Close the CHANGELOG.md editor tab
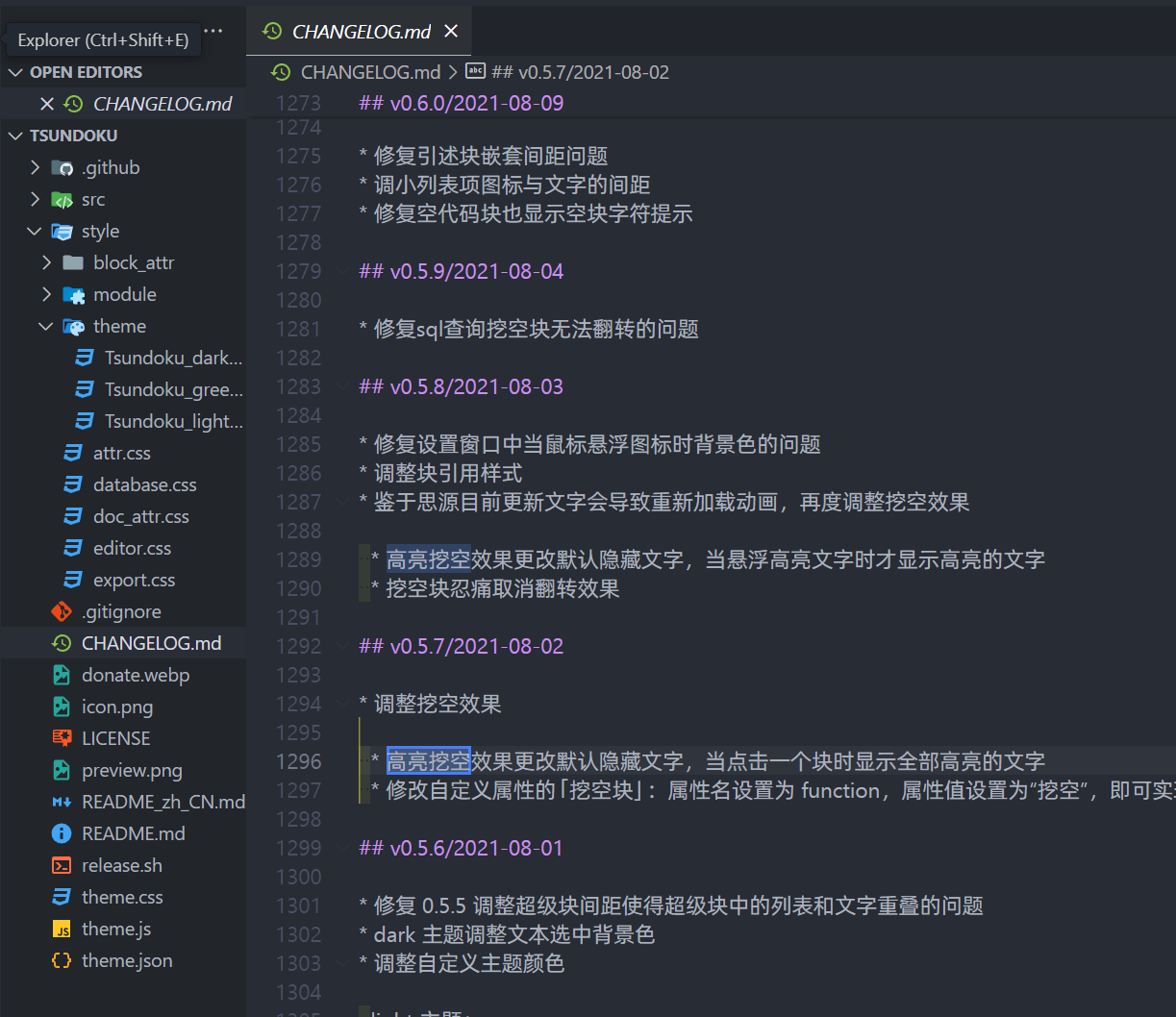 point(451,32)
